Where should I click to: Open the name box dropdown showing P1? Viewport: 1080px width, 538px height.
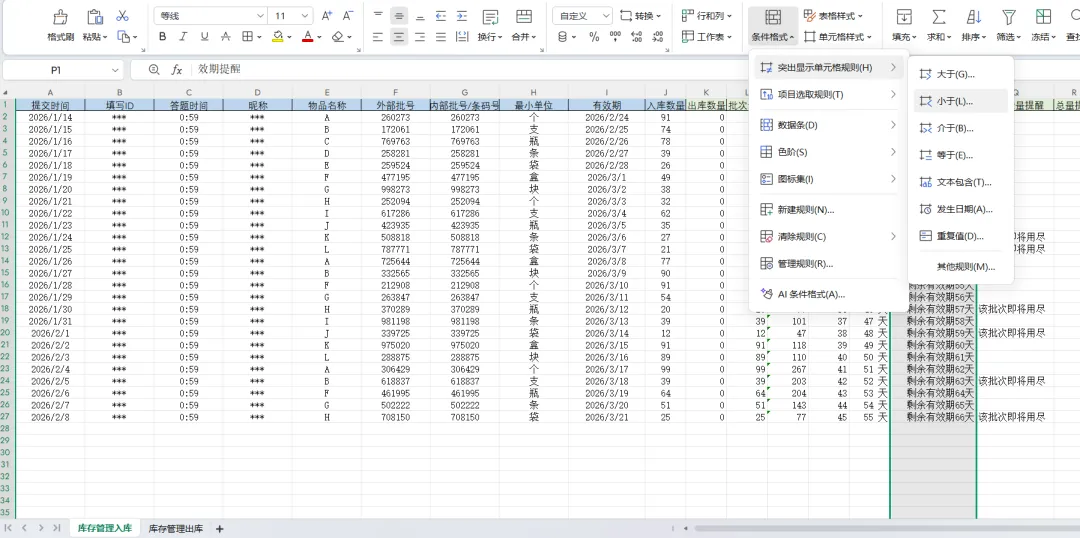click(x=115, y=70)
